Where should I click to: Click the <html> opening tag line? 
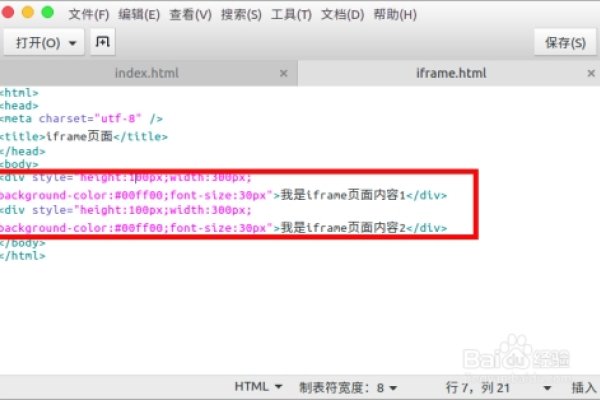click(19, 93)
